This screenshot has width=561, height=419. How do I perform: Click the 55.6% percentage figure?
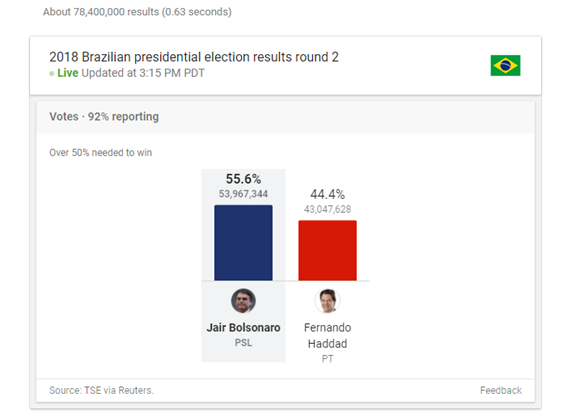[243, 179]
